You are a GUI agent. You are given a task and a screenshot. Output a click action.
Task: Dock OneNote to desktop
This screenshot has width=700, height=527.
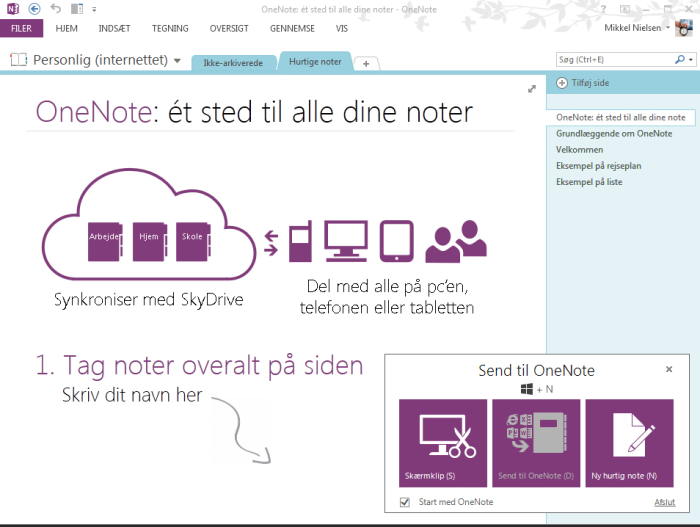[77, 8]
